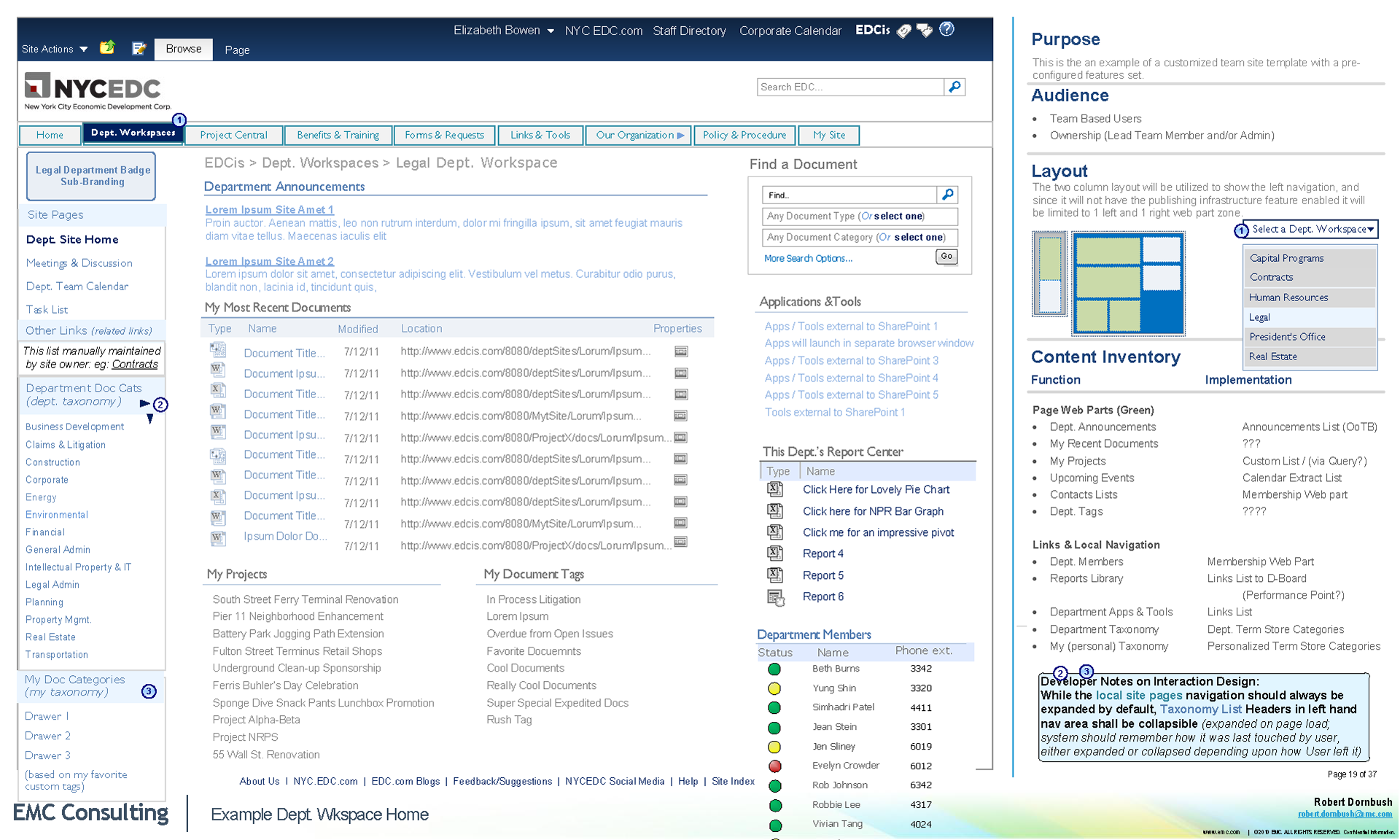This screenshot has width=1400, height=840.
Task: Click Evelyn Crowder's red status indicator
Action: 774,766
